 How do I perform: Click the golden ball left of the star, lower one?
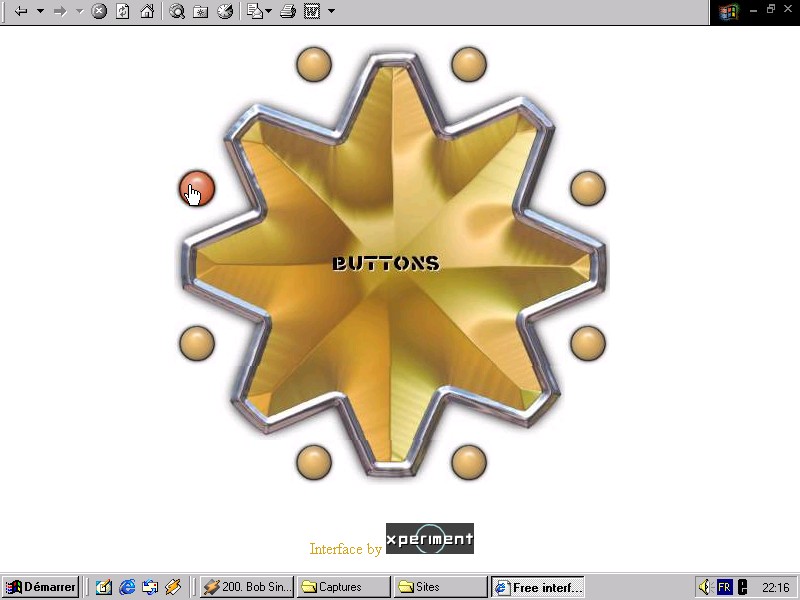(x=197, y=343)
